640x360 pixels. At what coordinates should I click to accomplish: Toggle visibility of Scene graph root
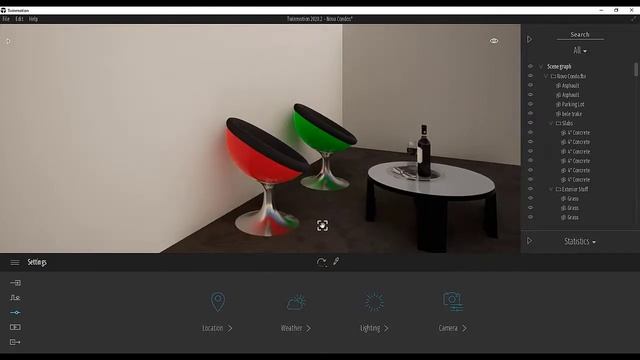(x=530, y=66)
